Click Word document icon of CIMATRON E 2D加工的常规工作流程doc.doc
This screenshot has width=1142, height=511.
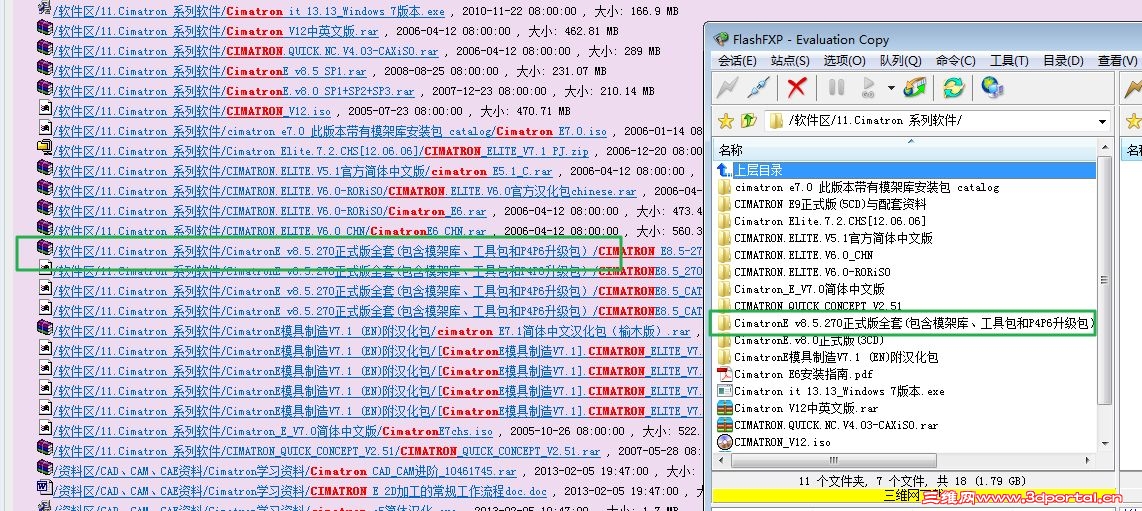tap(44, 487)
